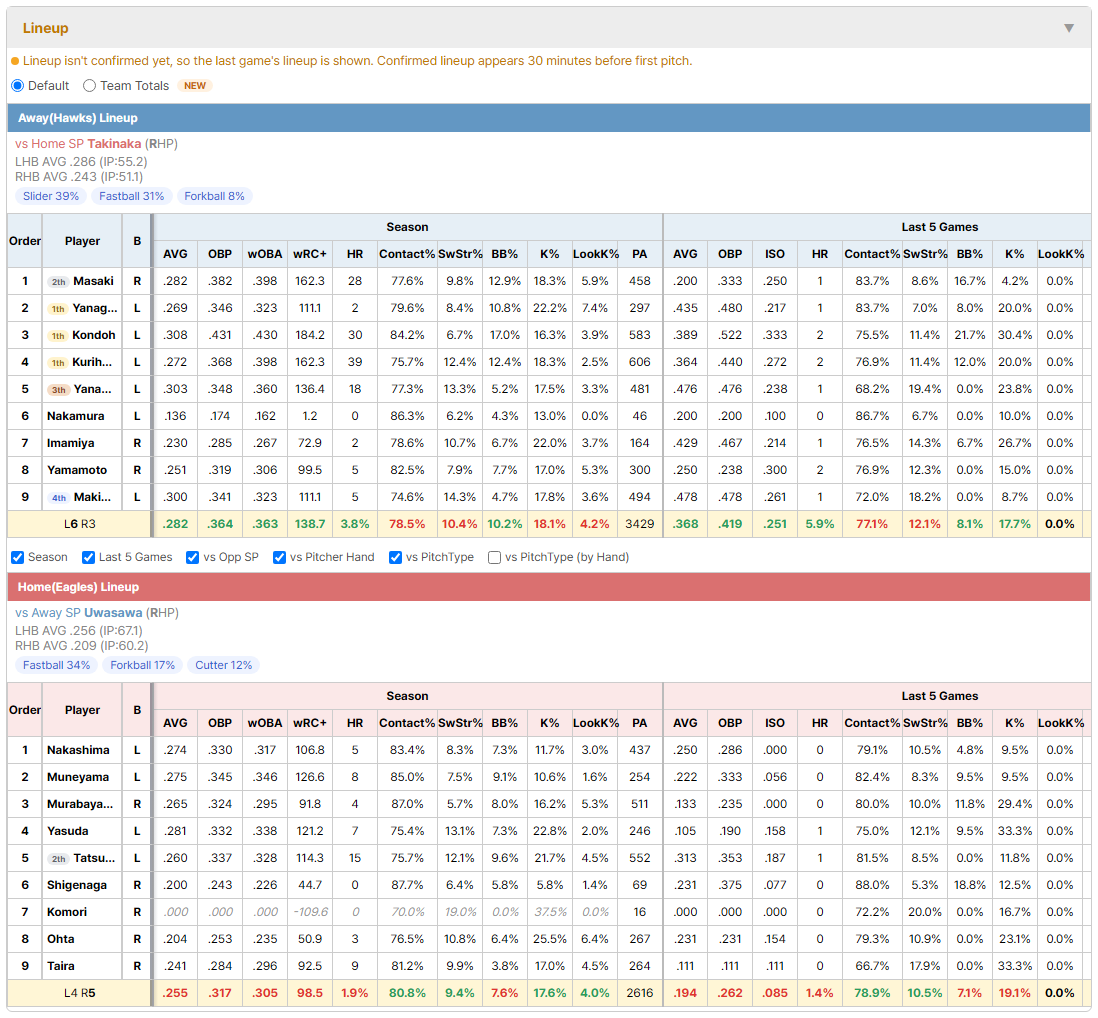
Task: Open Eagles leadoff hitter Nakashima
Action: 78,750
